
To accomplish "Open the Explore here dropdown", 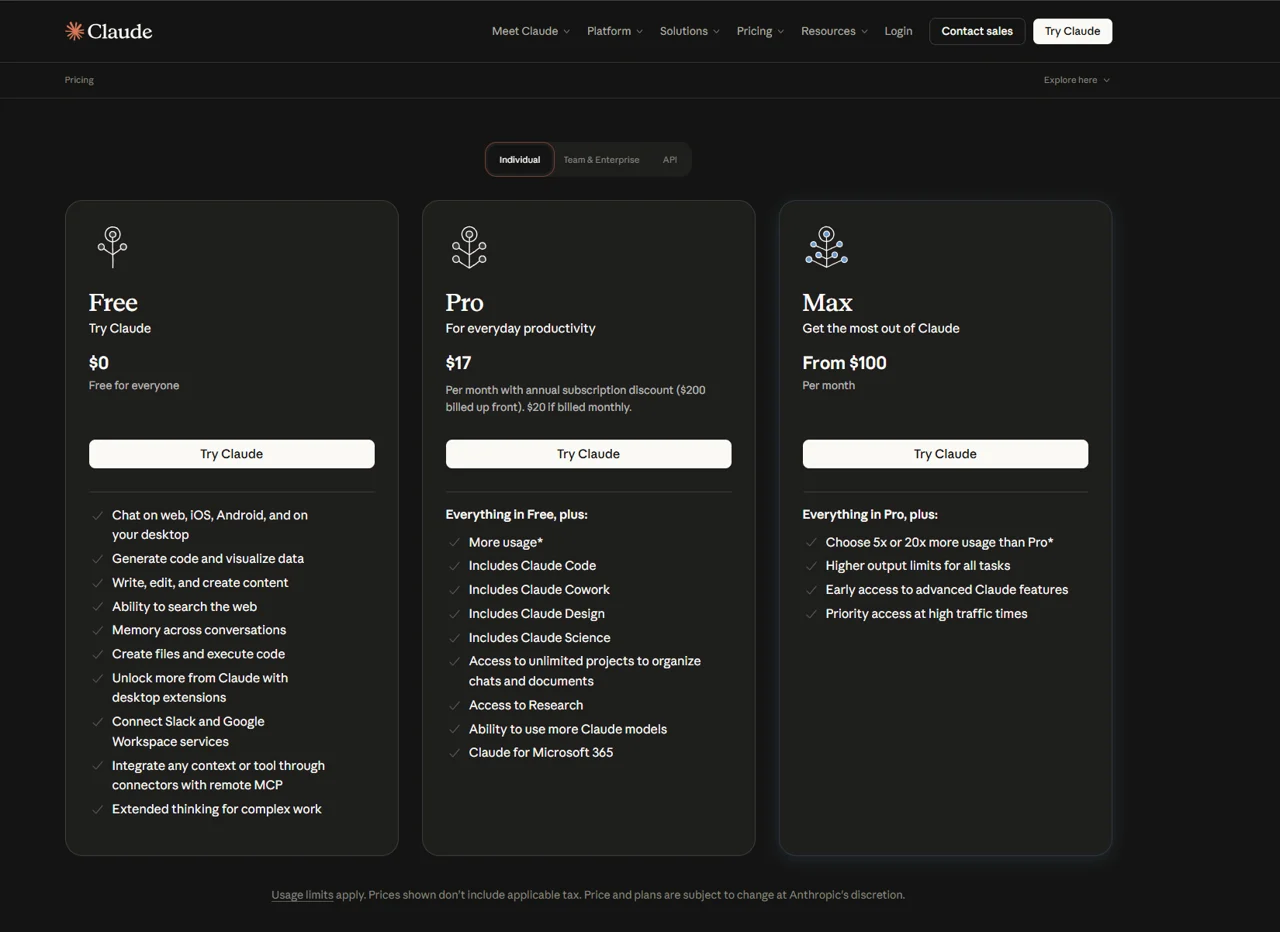I will pyautogui.click(x=1077, y=80).
